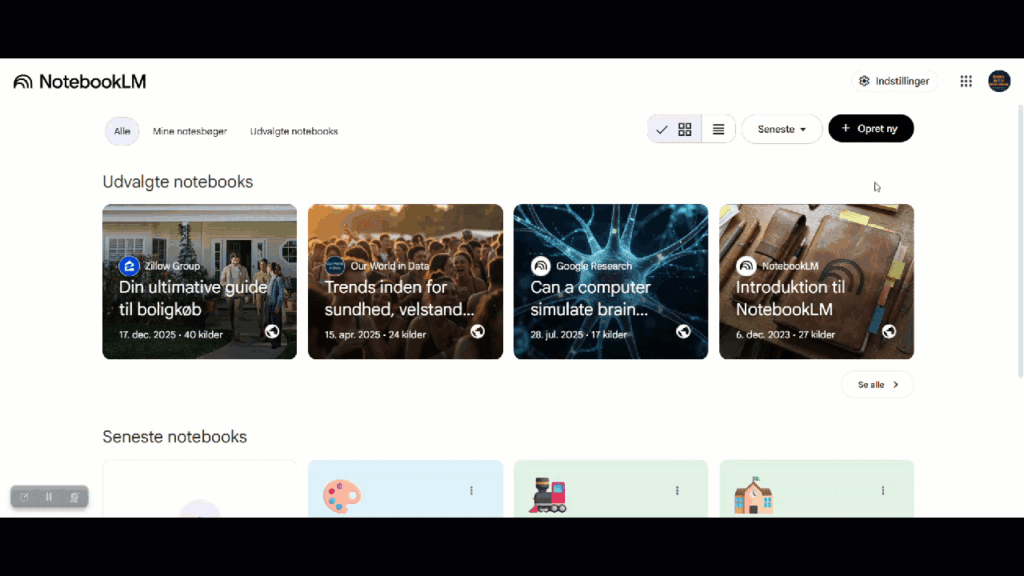Viewport: 1024px width, 576px height.
Task: Select the Alle filter chip
Action: (x=122, y=131)
